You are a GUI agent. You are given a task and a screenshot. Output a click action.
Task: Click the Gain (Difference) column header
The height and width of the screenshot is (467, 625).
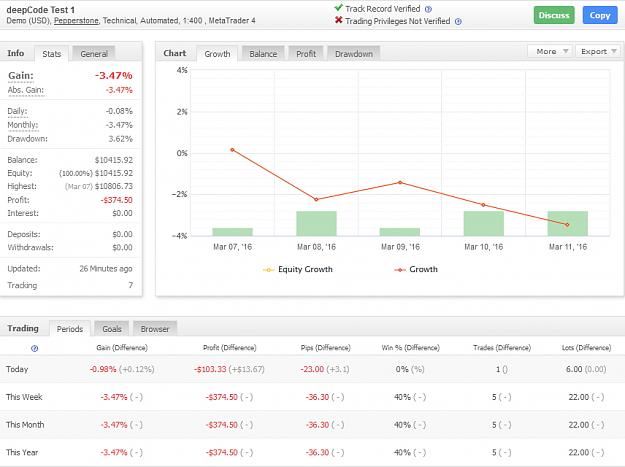(x=122, y=348)
